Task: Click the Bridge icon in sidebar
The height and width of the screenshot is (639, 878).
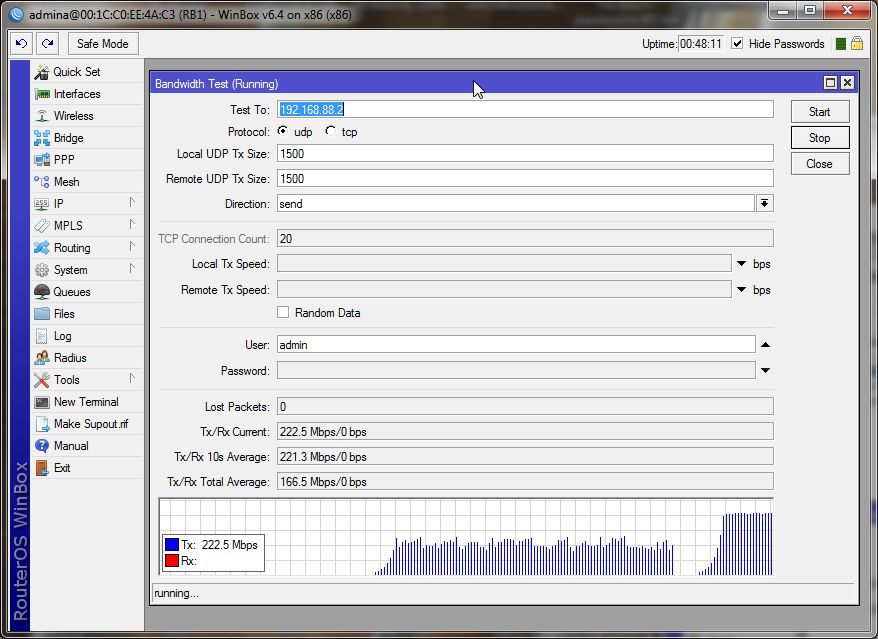Action: click(42, 138)
